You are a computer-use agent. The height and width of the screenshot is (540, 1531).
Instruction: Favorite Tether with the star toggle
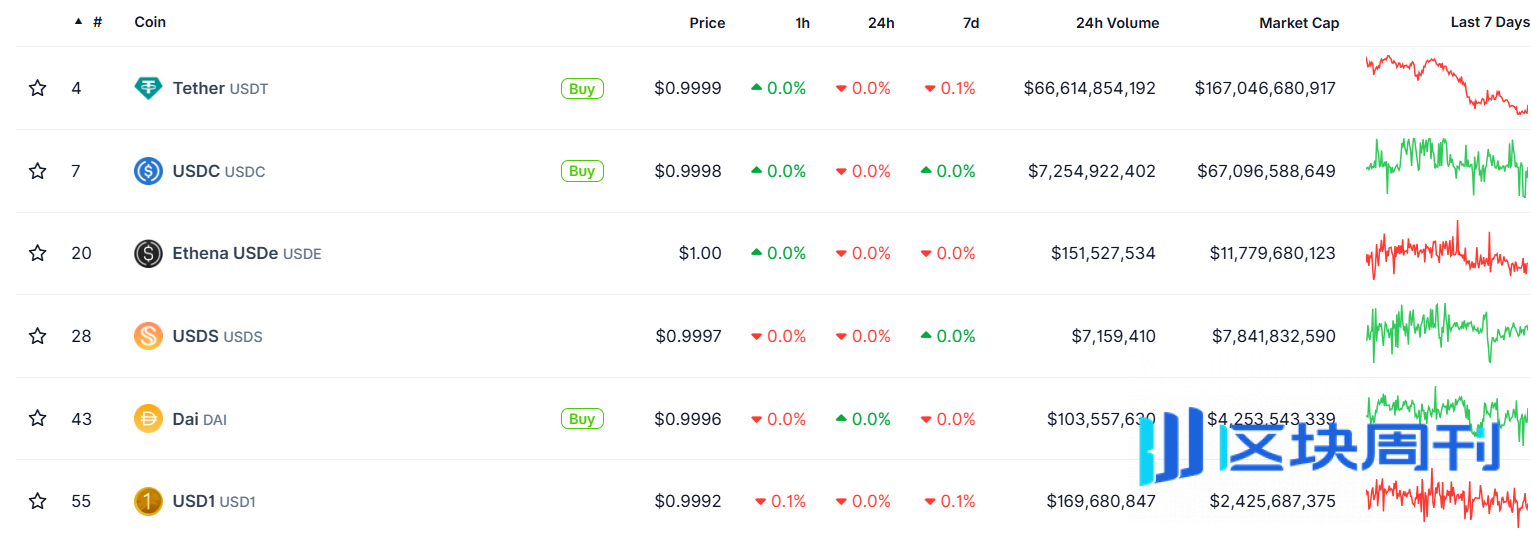pyautogui.click(x=38, y=88)
